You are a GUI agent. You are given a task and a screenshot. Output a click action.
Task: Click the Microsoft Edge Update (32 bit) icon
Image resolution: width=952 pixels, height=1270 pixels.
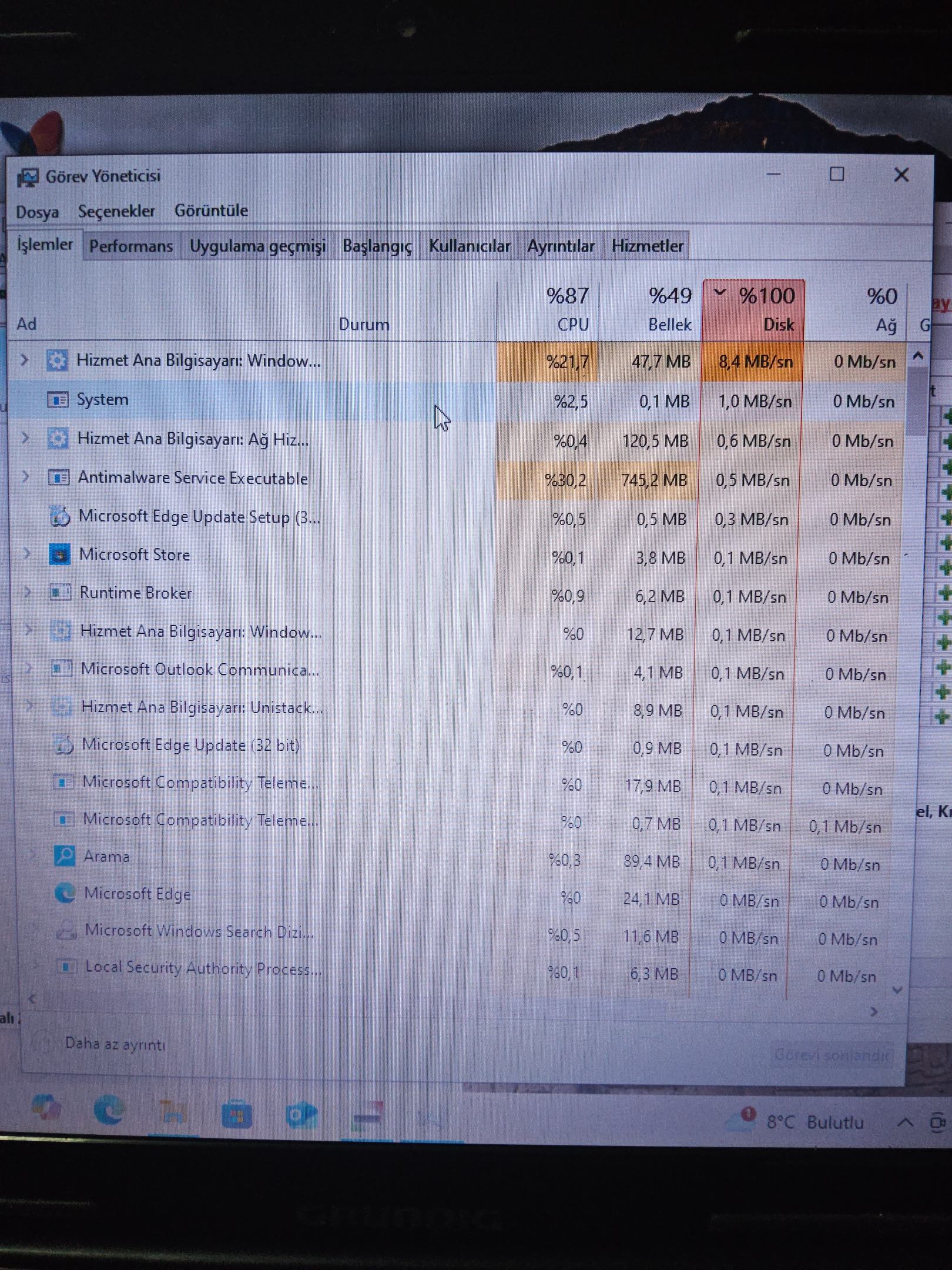(63, 745)
